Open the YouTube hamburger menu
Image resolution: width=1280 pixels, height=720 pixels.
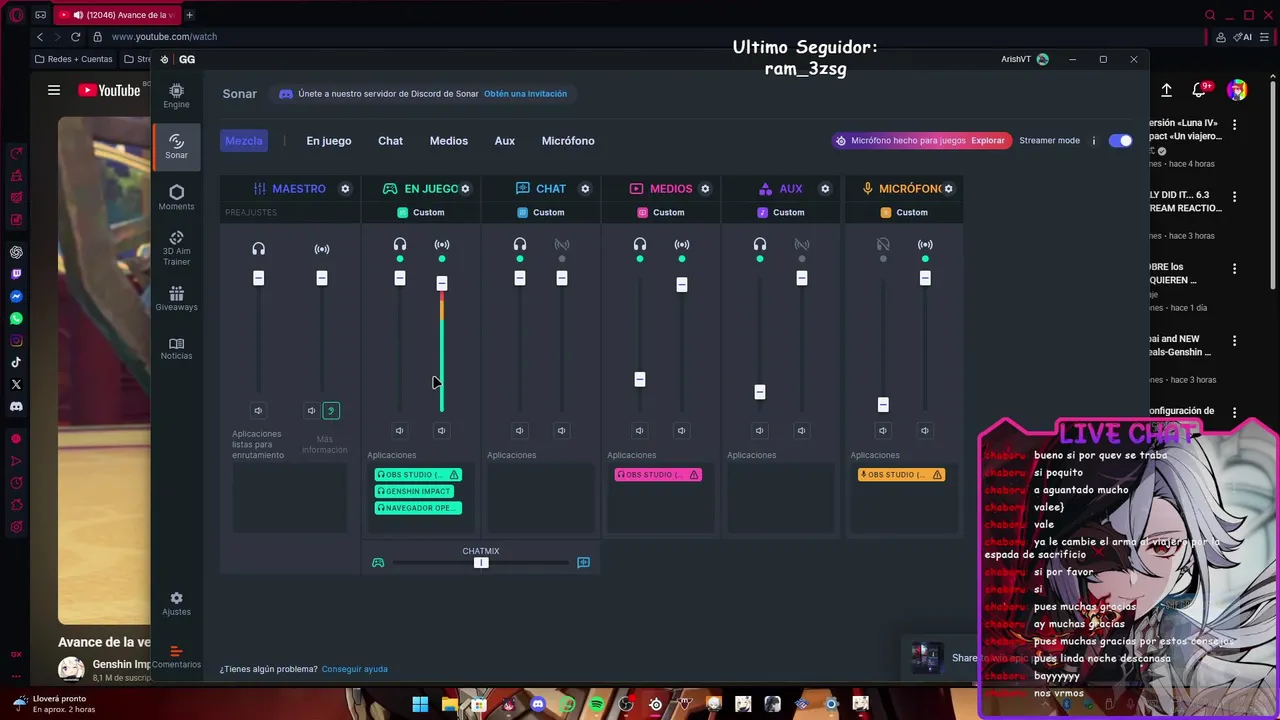click(54, 90)
